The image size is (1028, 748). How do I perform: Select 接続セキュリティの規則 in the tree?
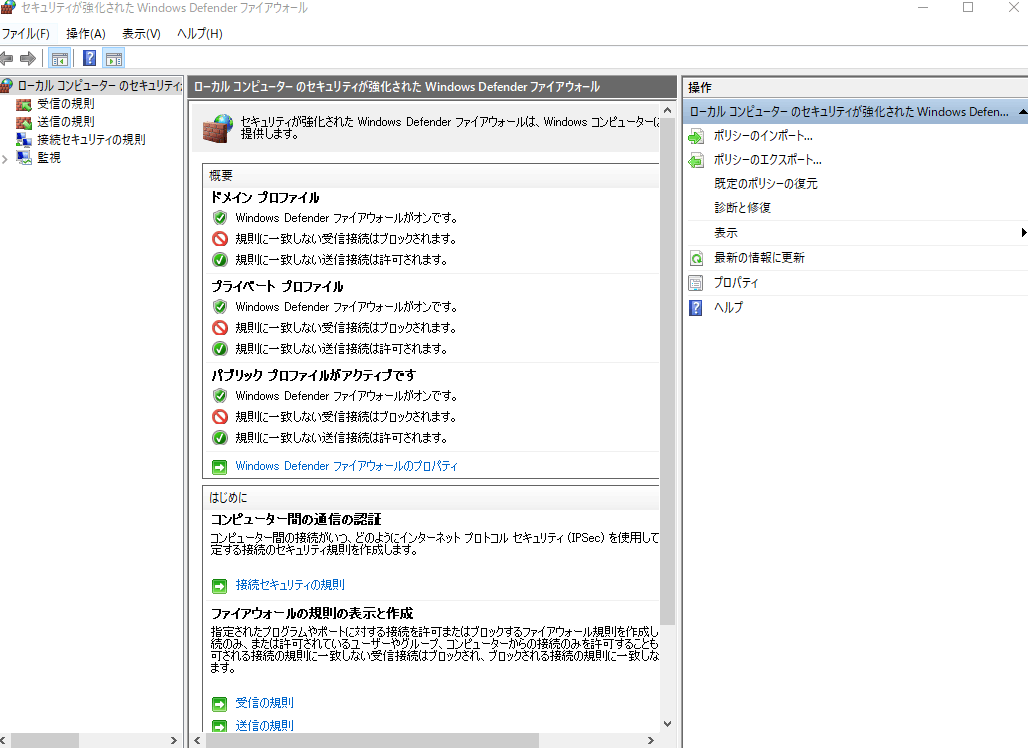coord(91,140)
